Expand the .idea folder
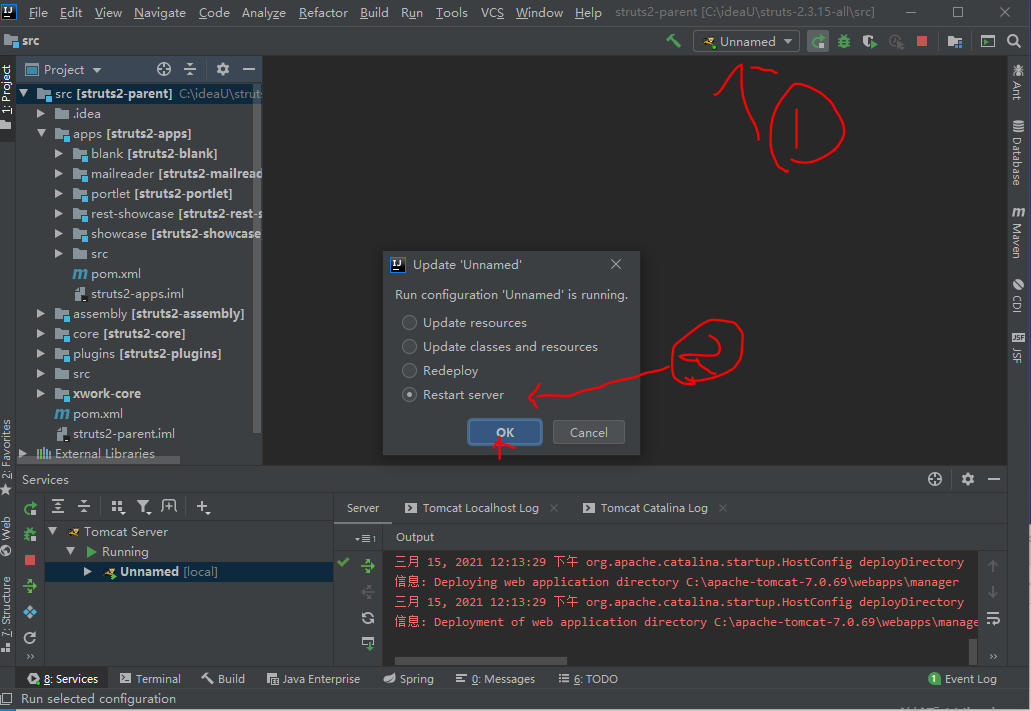The height and width of the screenshot is (711, 1031). click(x=41, y=114)
